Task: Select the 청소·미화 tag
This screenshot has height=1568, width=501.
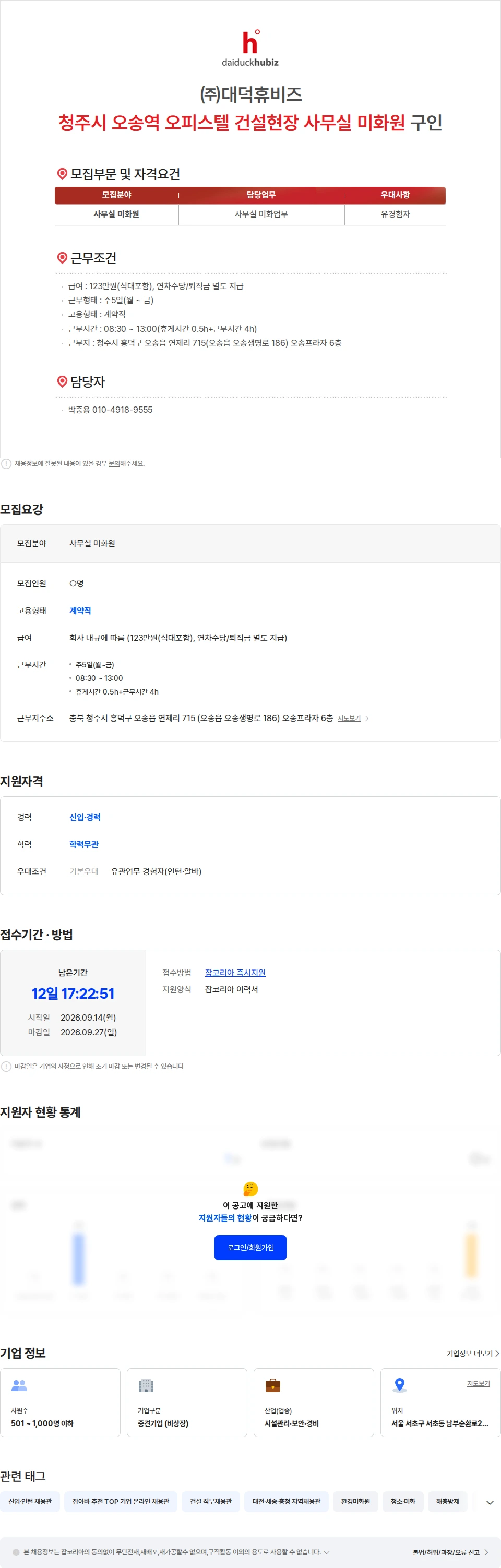Action: 403,1502
